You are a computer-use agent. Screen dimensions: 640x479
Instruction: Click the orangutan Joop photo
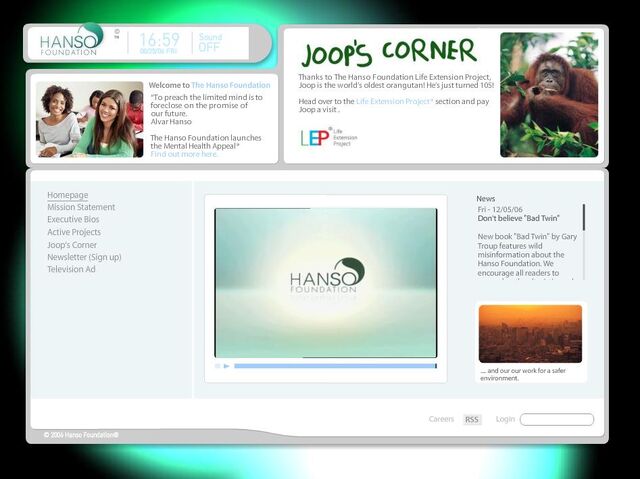point(549,95)
